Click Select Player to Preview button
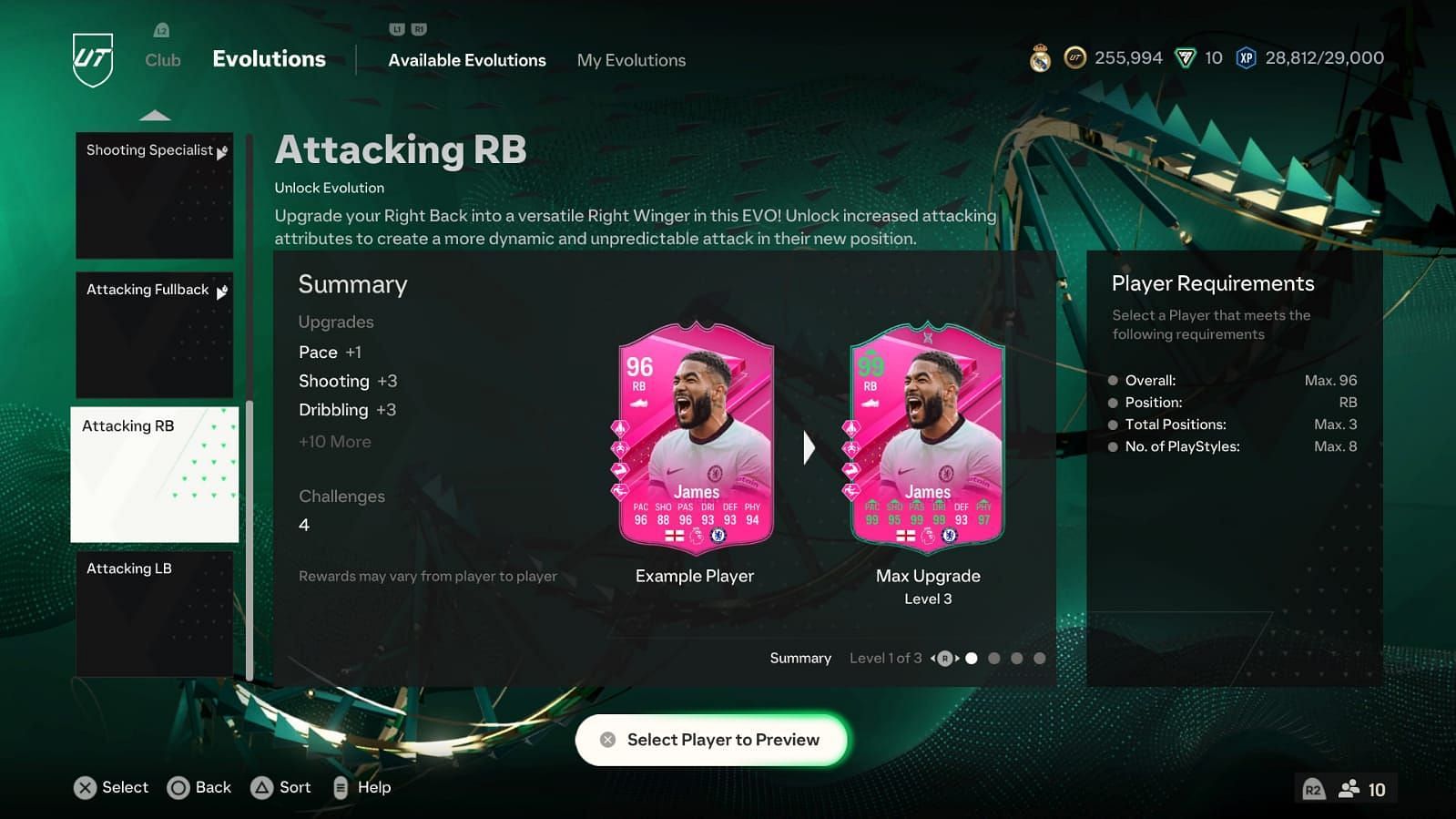The image size is (1456, 819). 711,740
